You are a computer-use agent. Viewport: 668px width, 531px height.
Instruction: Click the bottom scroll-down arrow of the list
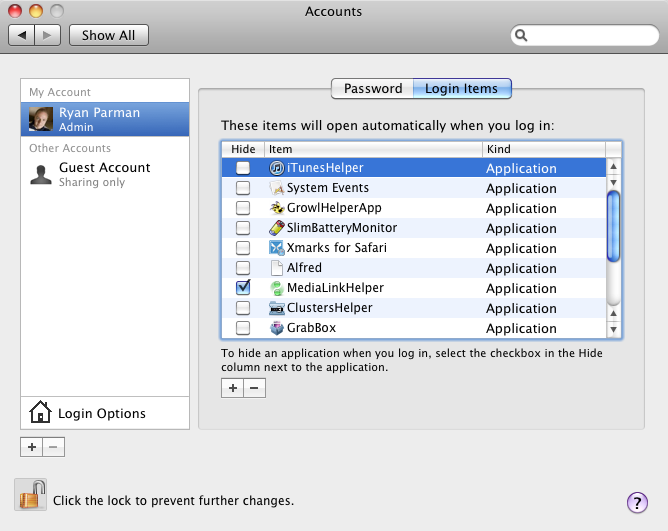613,329
